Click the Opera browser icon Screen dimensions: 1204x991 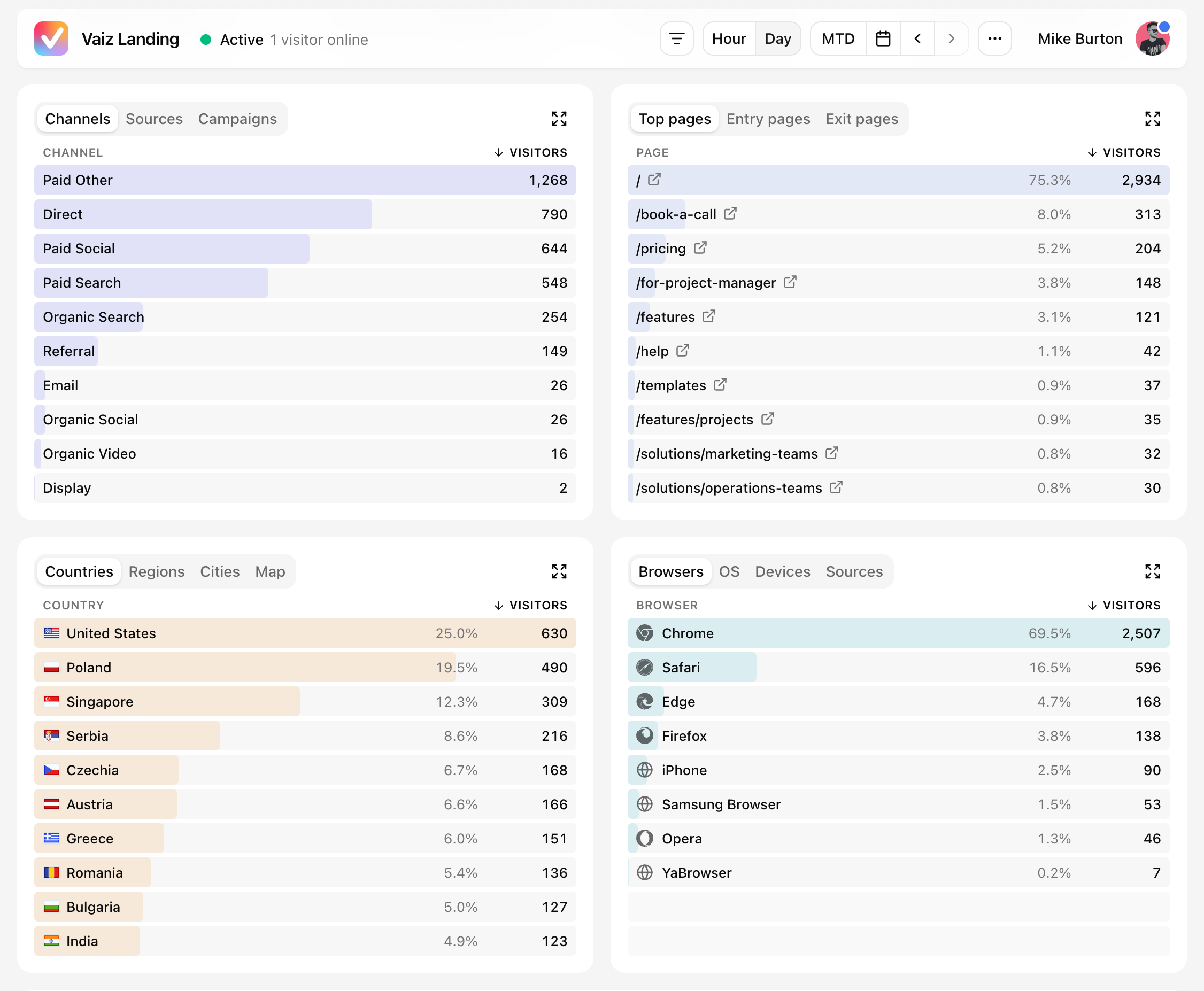click(645, 839)
